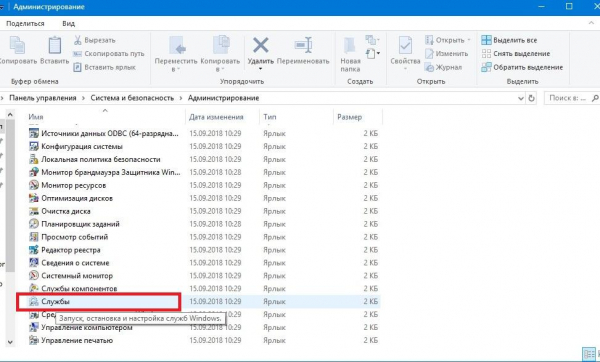Select the Очистка диска icon
The height and width of the screenshot is (362, 600).
pyautogui.click(x=34, y=211)
